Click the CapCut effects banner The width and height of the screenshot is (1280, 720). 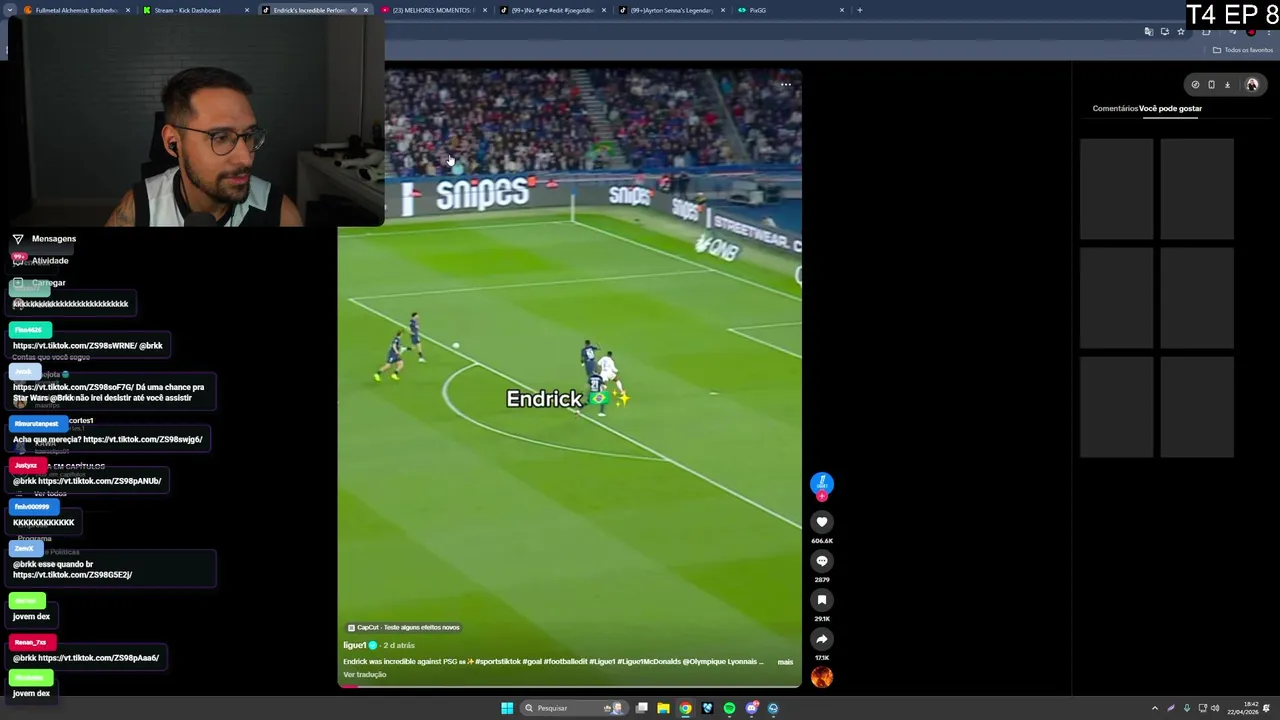404,627
